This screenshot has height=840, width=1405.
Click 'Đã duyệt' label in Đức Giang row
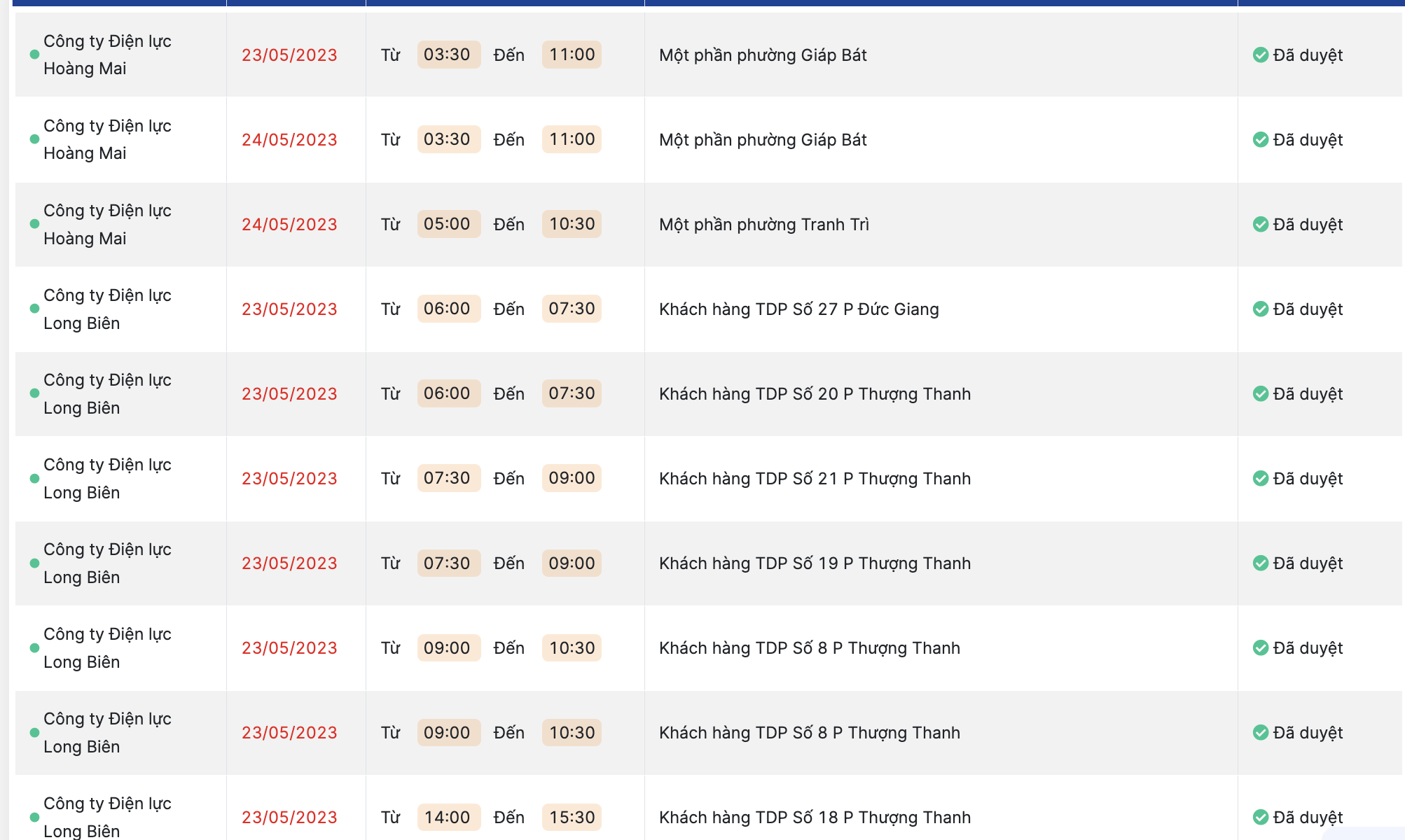click(1308, 309)
